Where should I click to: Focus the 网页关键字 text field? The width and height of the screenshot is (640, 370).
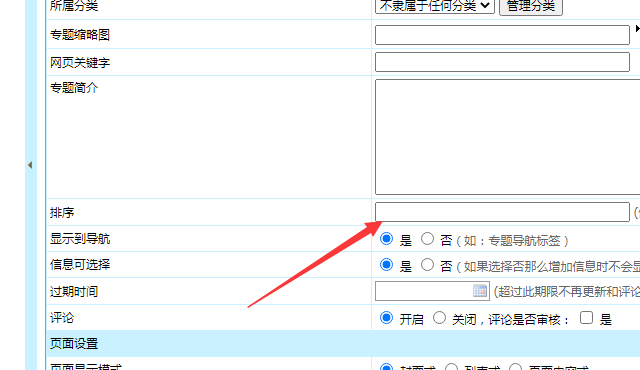[502, 62]
